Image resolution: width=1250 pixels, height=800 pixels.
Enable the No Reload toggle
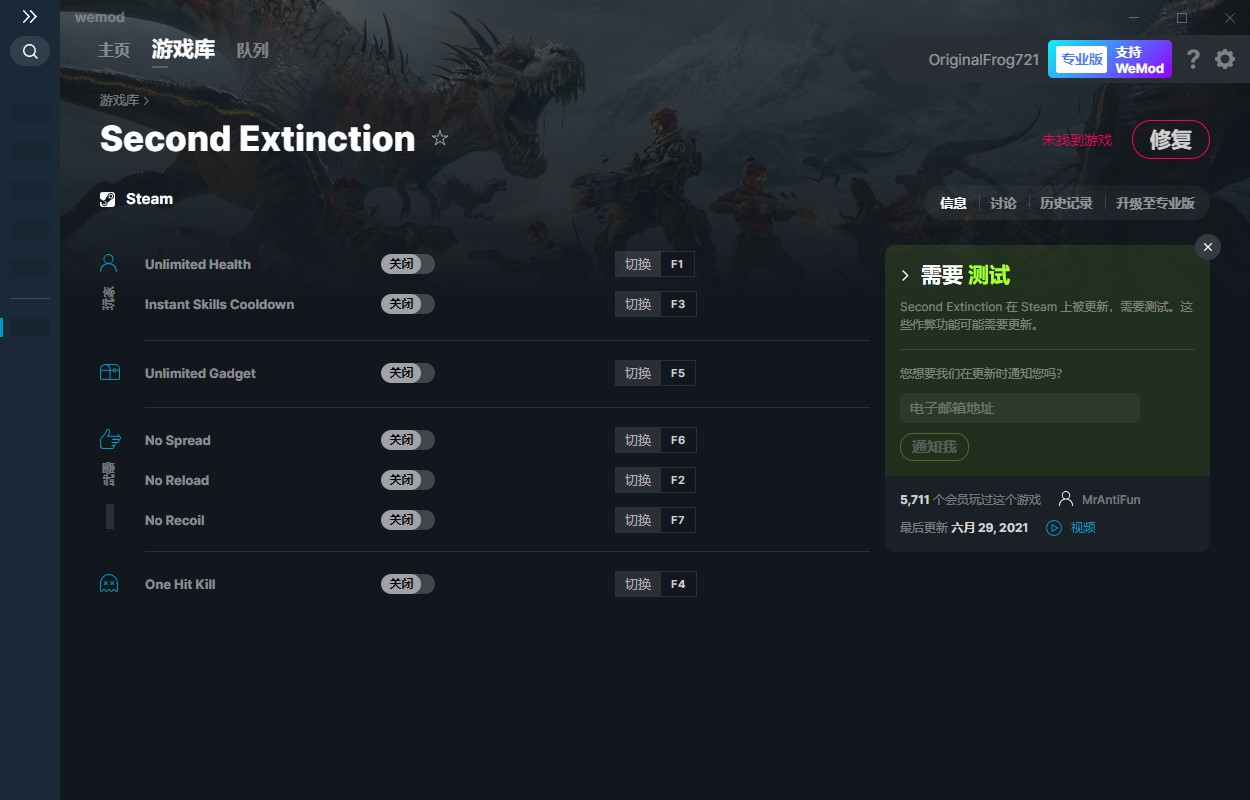[x=408, y=480]
